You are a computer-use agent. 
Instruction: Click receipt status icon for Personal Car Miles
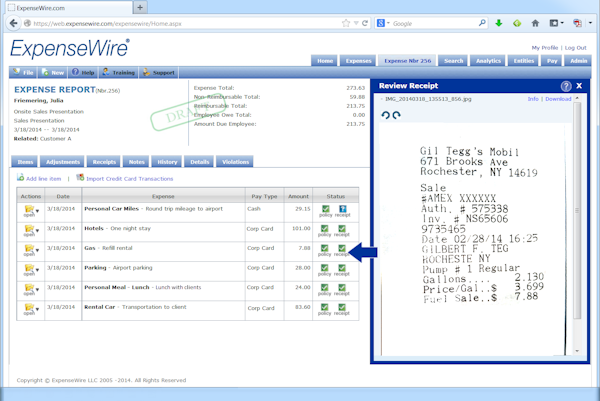click(x=342, y=207)
